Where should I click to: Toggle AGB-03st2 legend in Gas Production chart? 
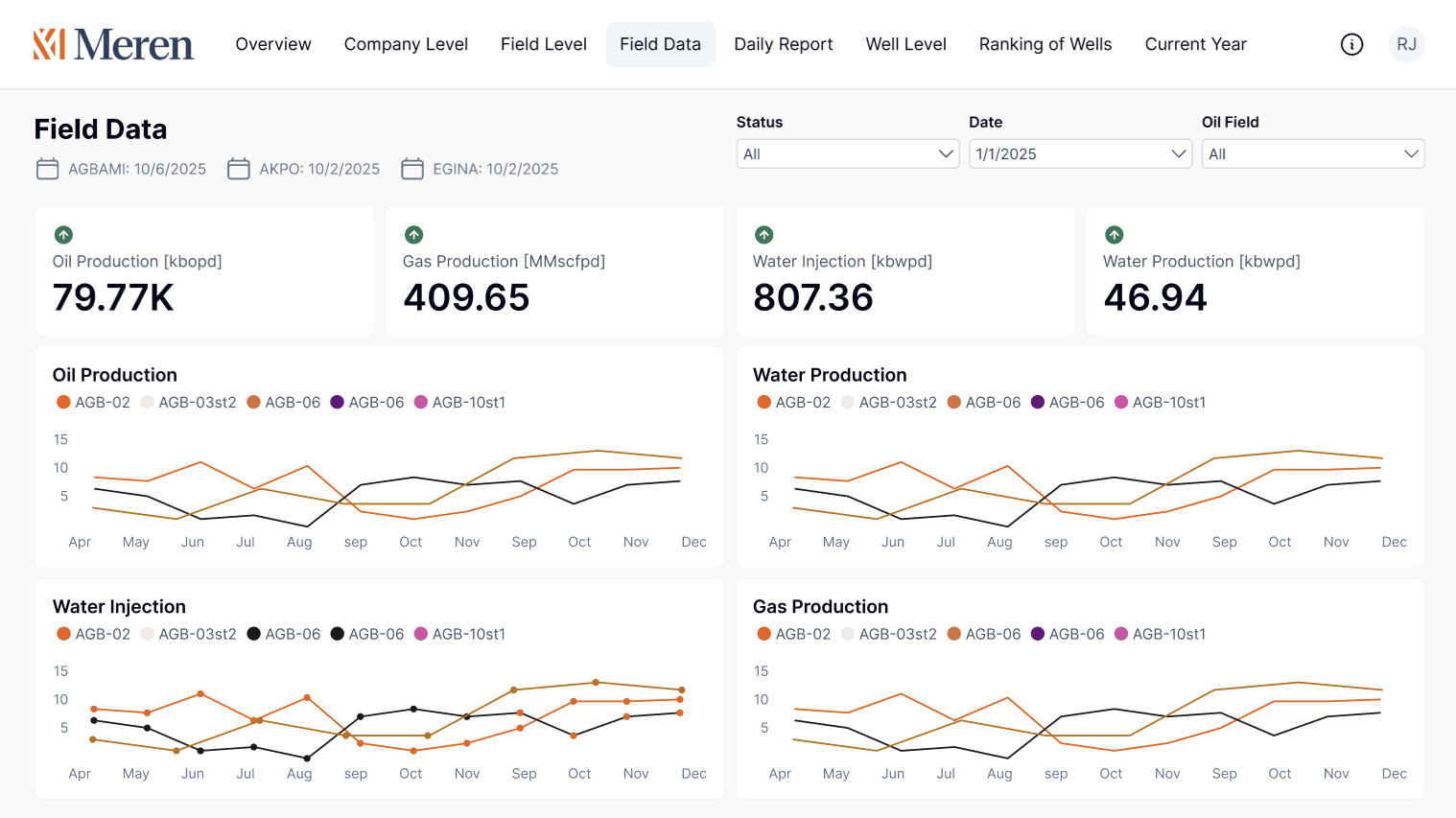888,634
